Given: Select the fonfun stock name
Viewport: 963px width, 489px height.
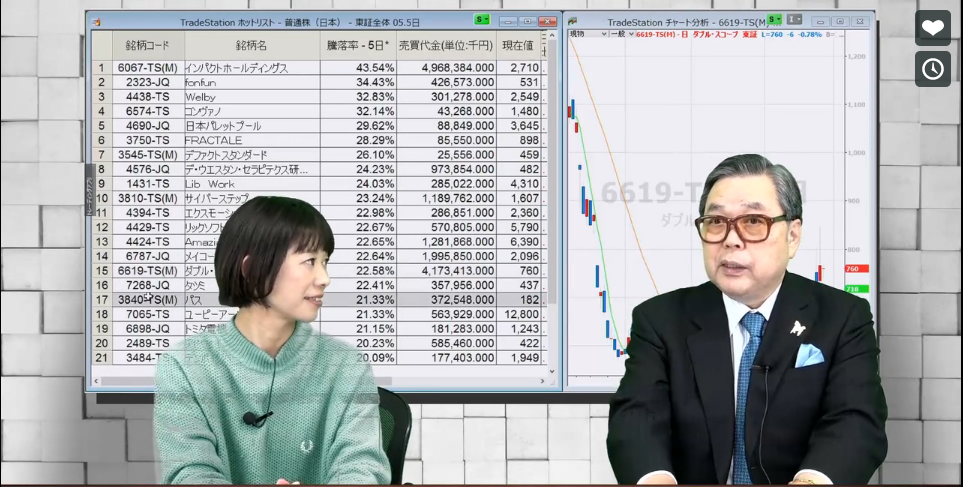Looking at the screenshot, I should pyautogui.click(x=200, y=82).
